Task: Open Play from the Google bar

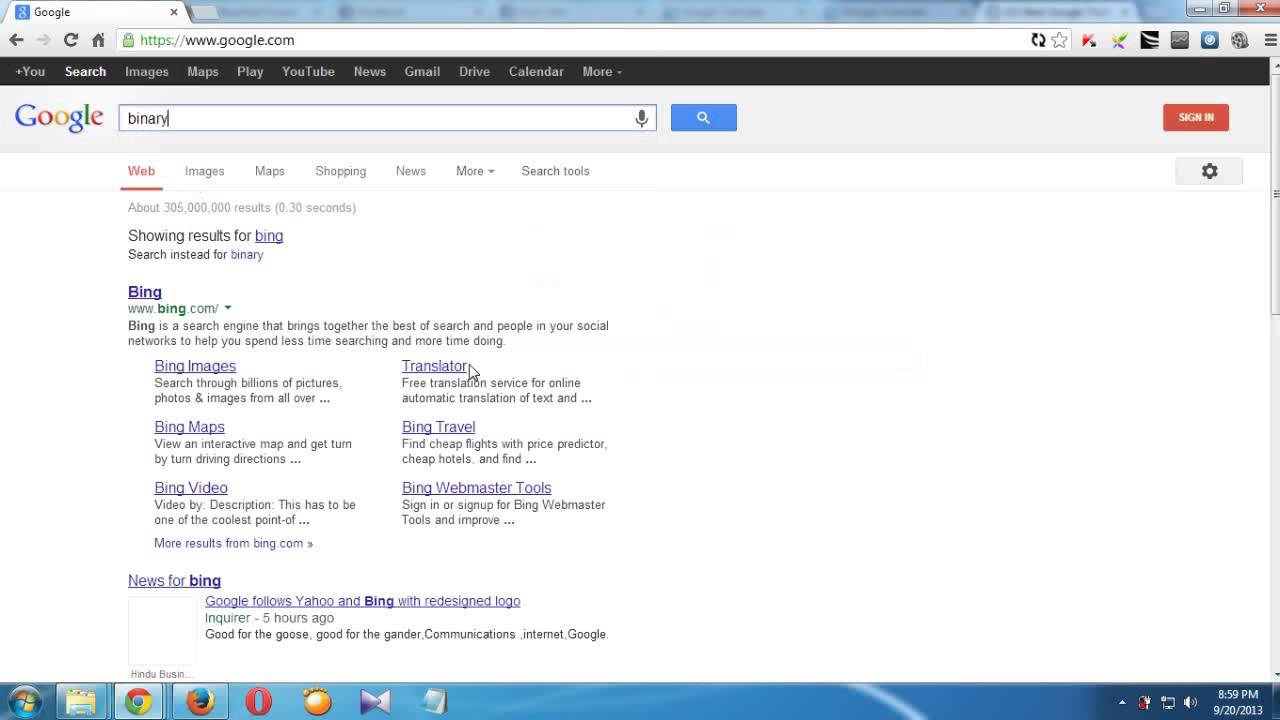Action: click(x=250, y=71)
